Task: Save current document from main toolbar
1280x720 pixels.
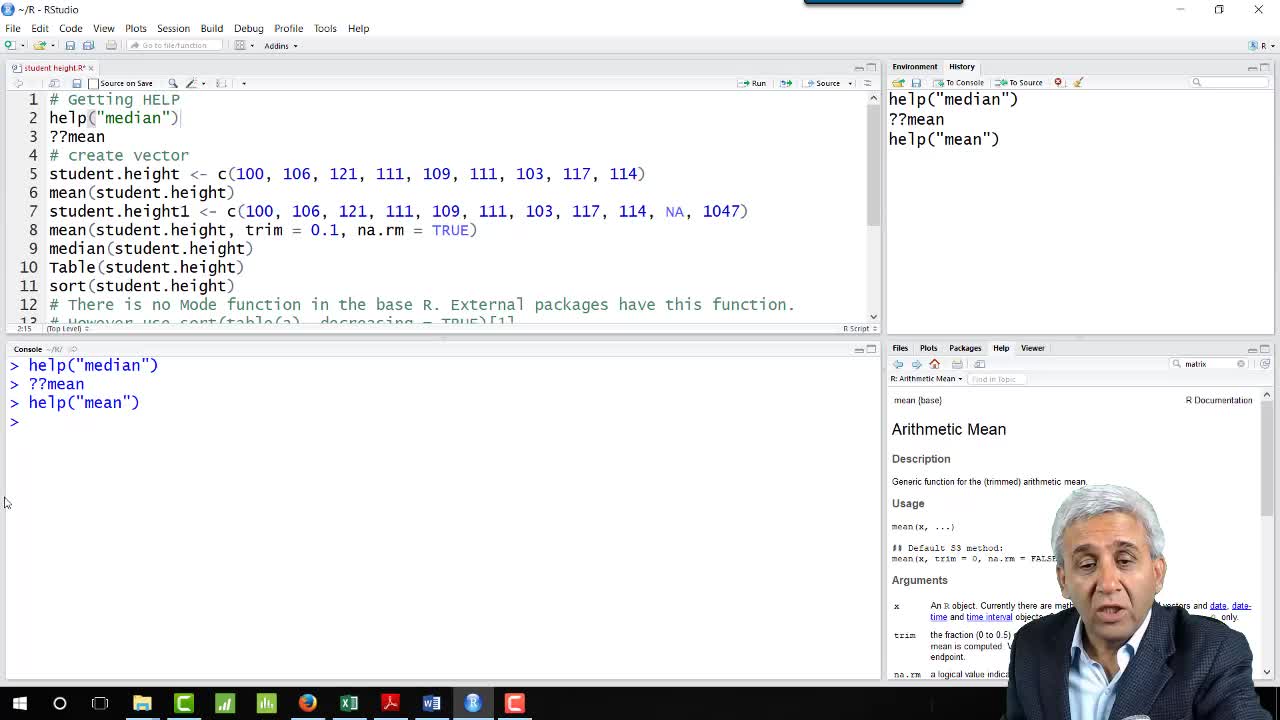Action: point(70,45)
